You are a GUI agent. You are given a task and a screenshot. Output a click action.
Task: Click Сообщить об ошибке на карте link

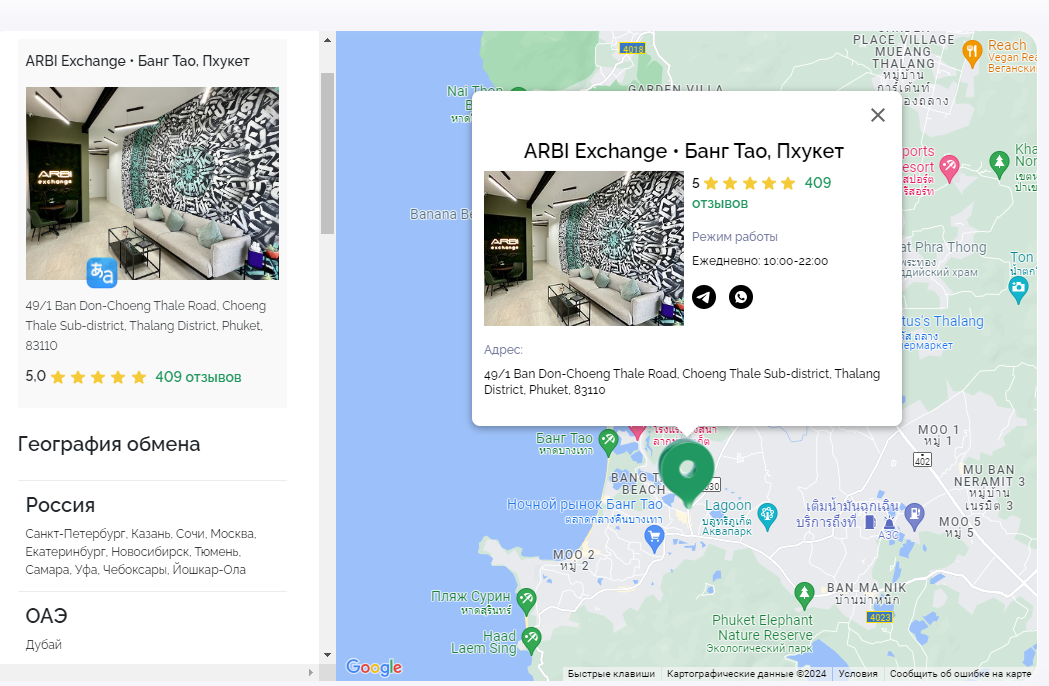point(960,673)
